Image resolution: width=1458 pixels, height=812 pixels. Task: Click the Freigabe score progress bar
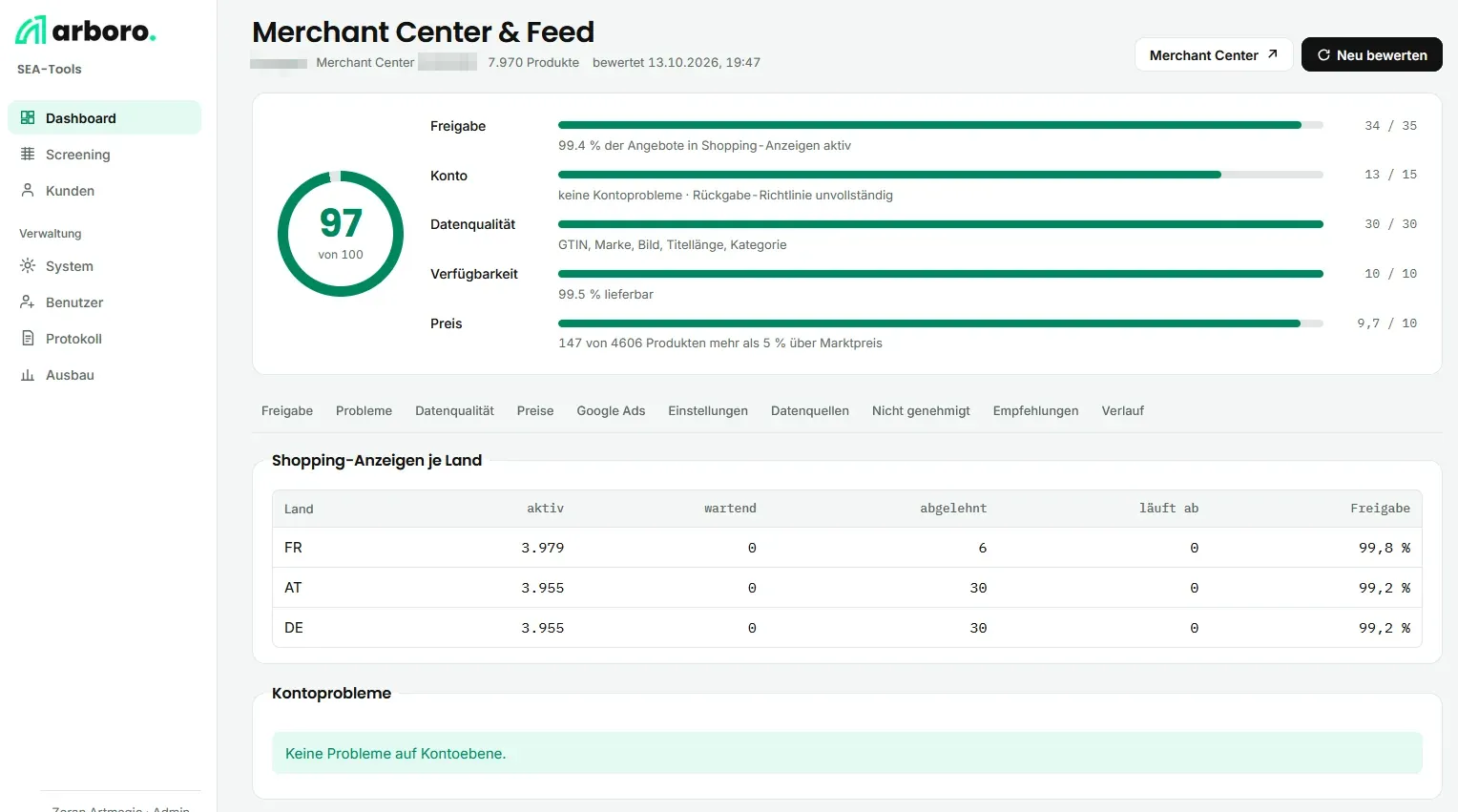[941, 125]
